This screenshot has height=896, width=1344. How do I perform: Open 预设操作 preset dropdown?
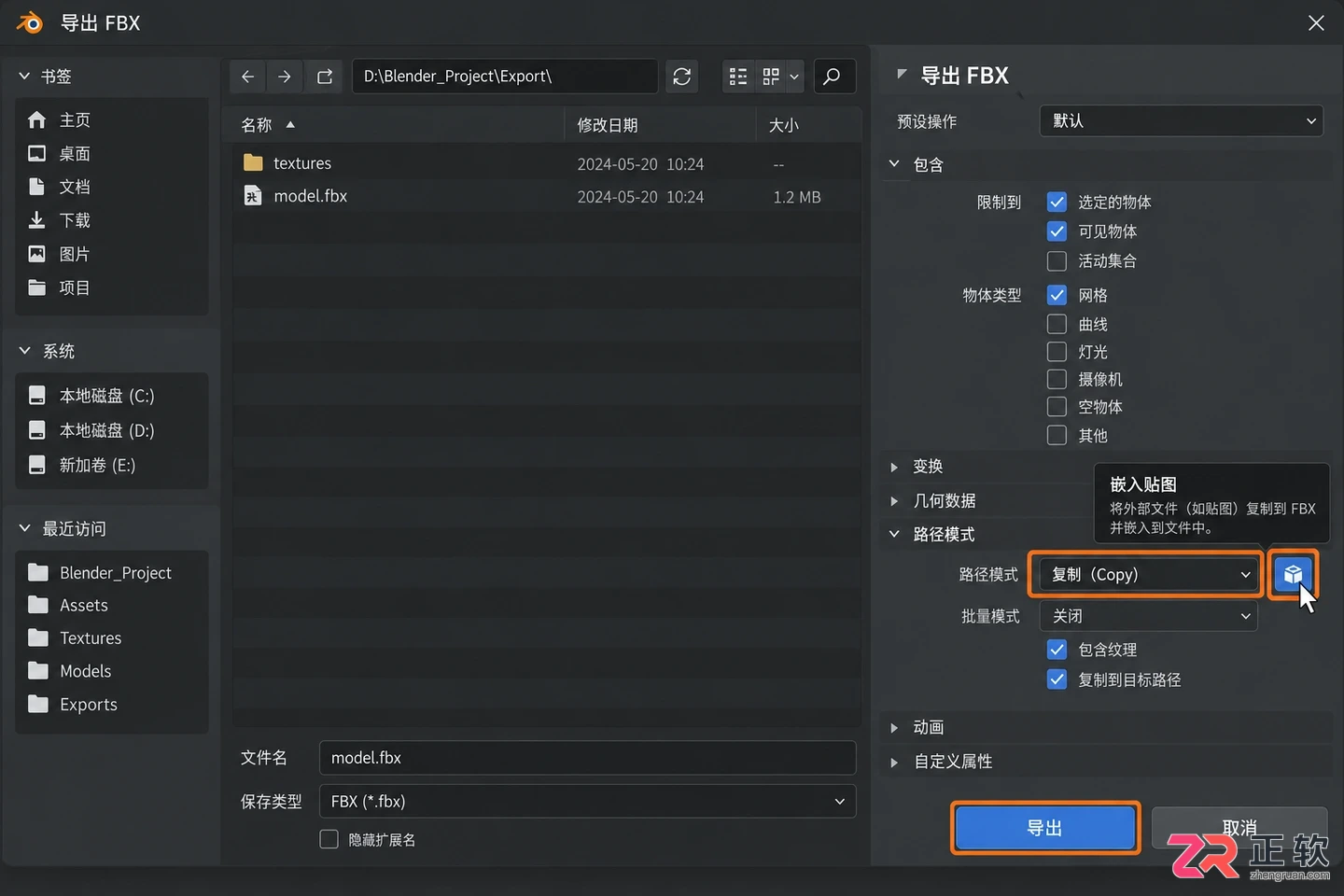1182,120
